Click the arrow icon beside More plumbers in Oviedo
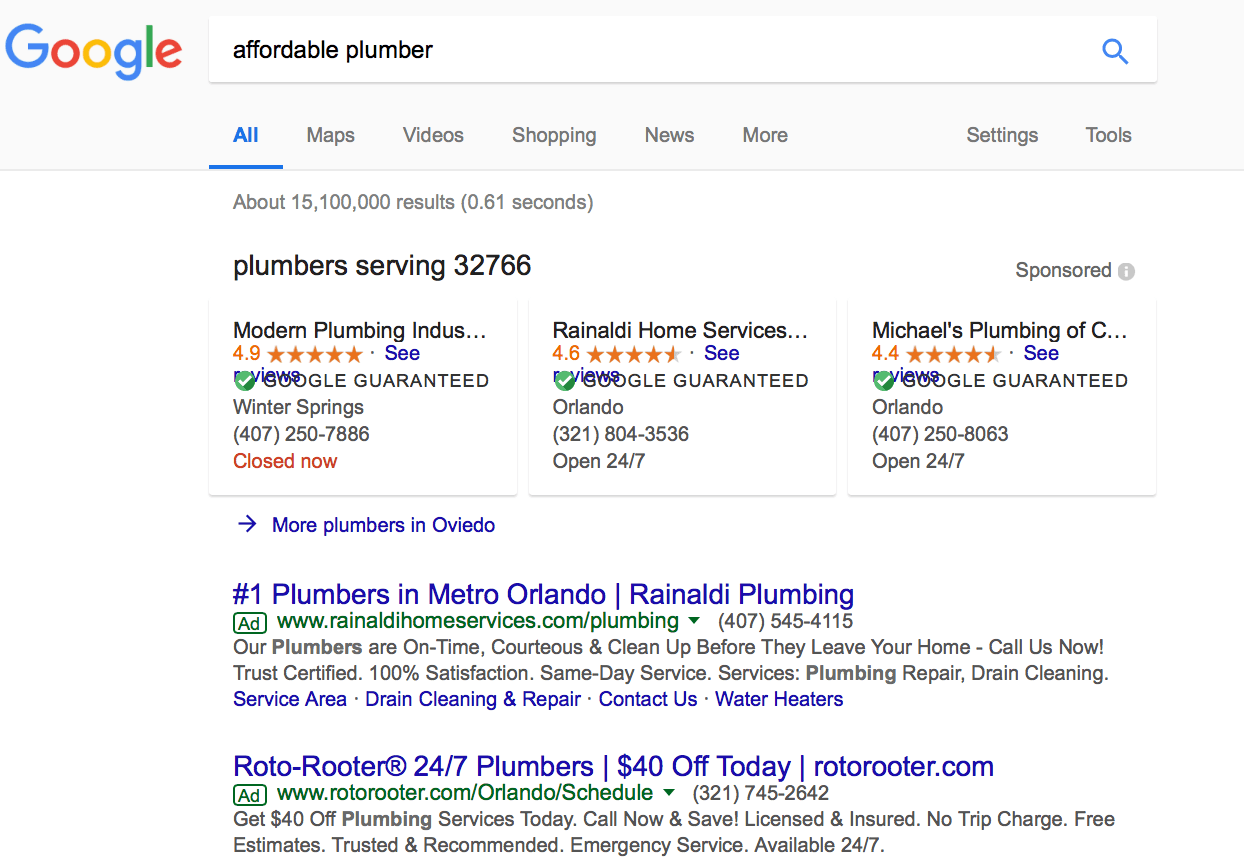 pyautogui.click(x=247, y=524)
